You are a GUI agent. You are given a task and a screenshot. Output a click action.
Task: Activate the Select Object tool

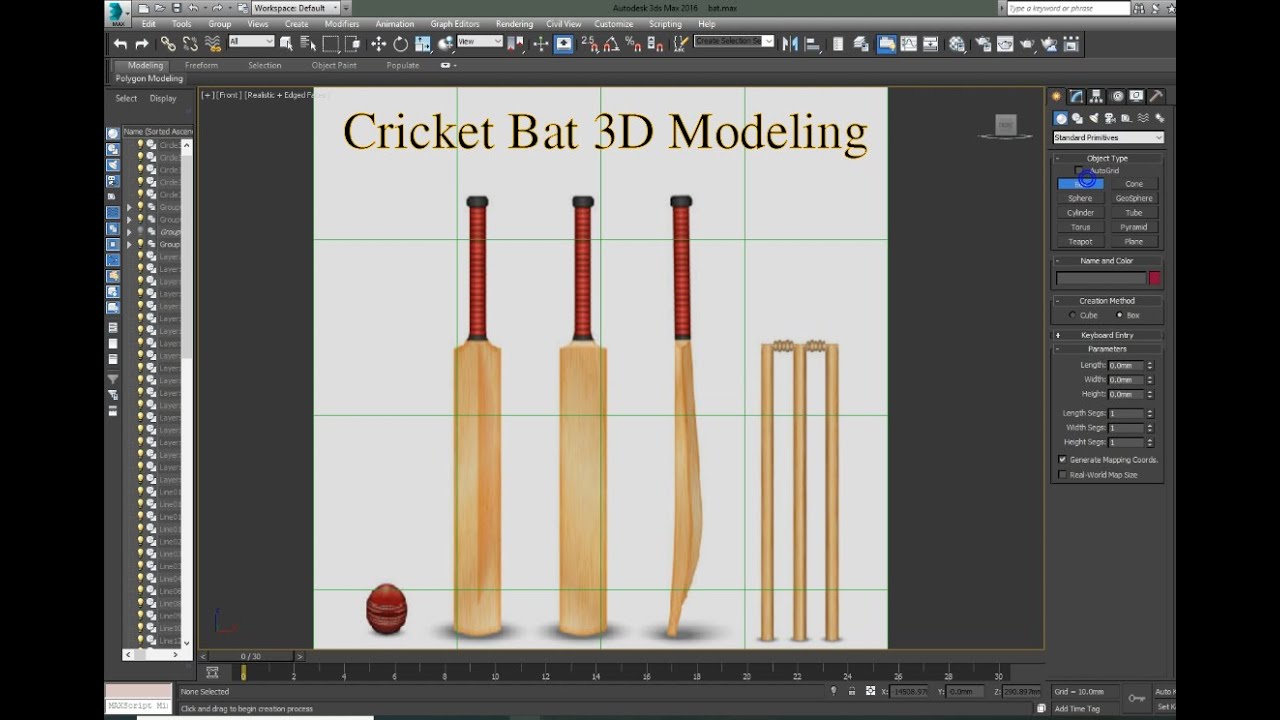point(286,44)
